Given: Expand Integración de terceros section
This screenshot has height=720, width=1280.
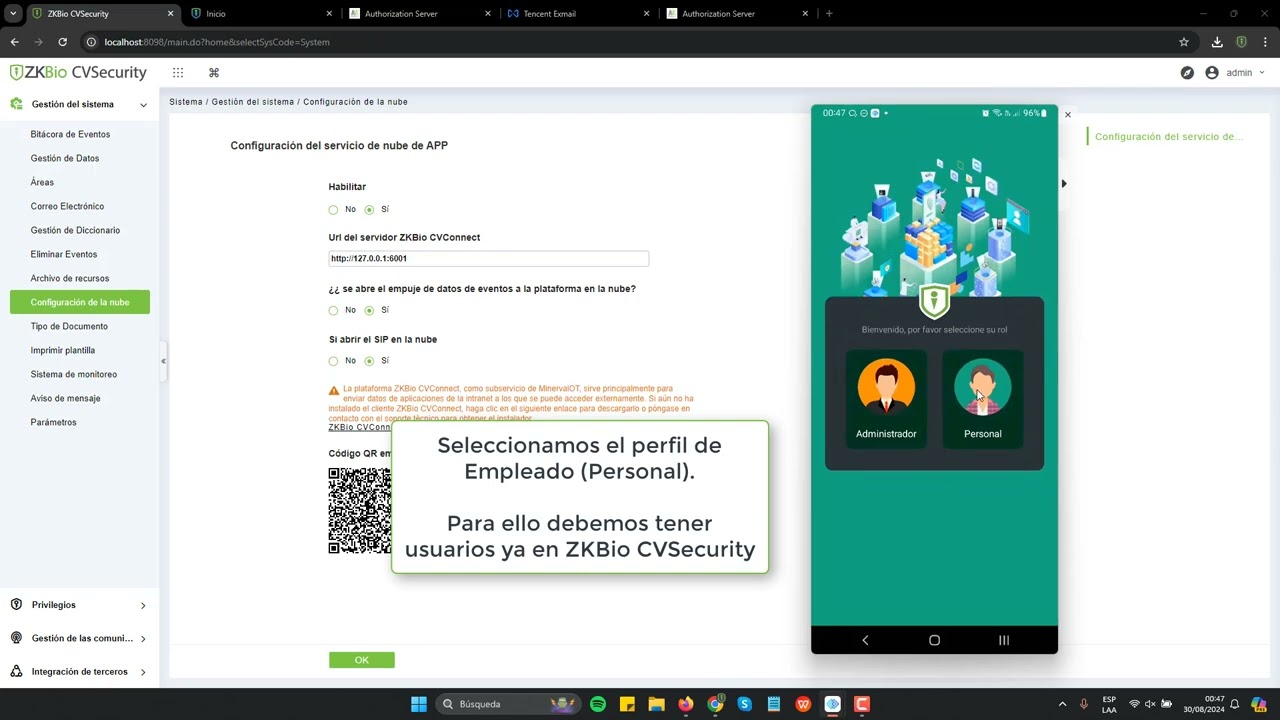Looking at the screenshot, I should [78, 672].
